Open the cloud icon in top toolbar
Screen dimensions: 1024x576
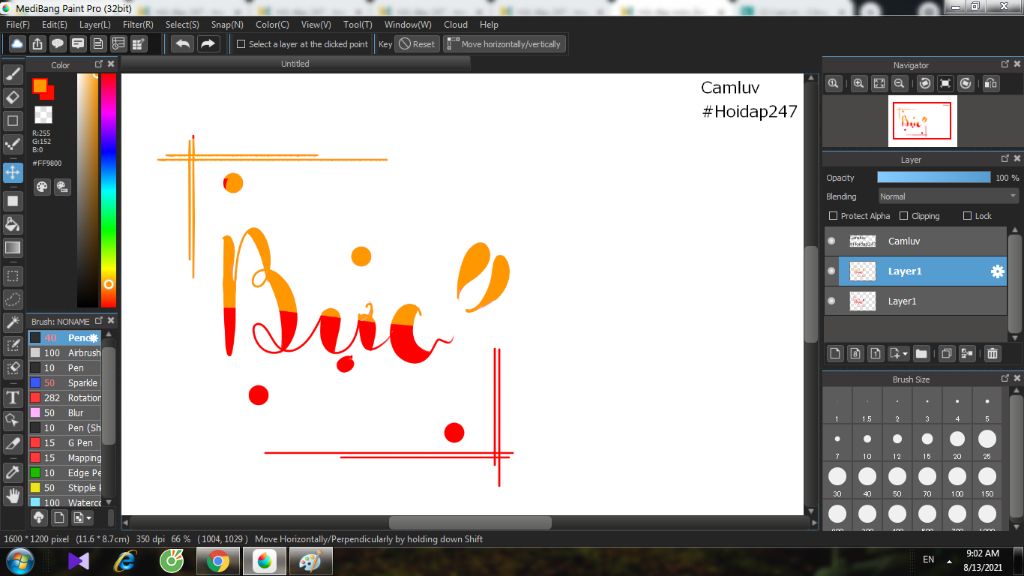pos(17,44)
